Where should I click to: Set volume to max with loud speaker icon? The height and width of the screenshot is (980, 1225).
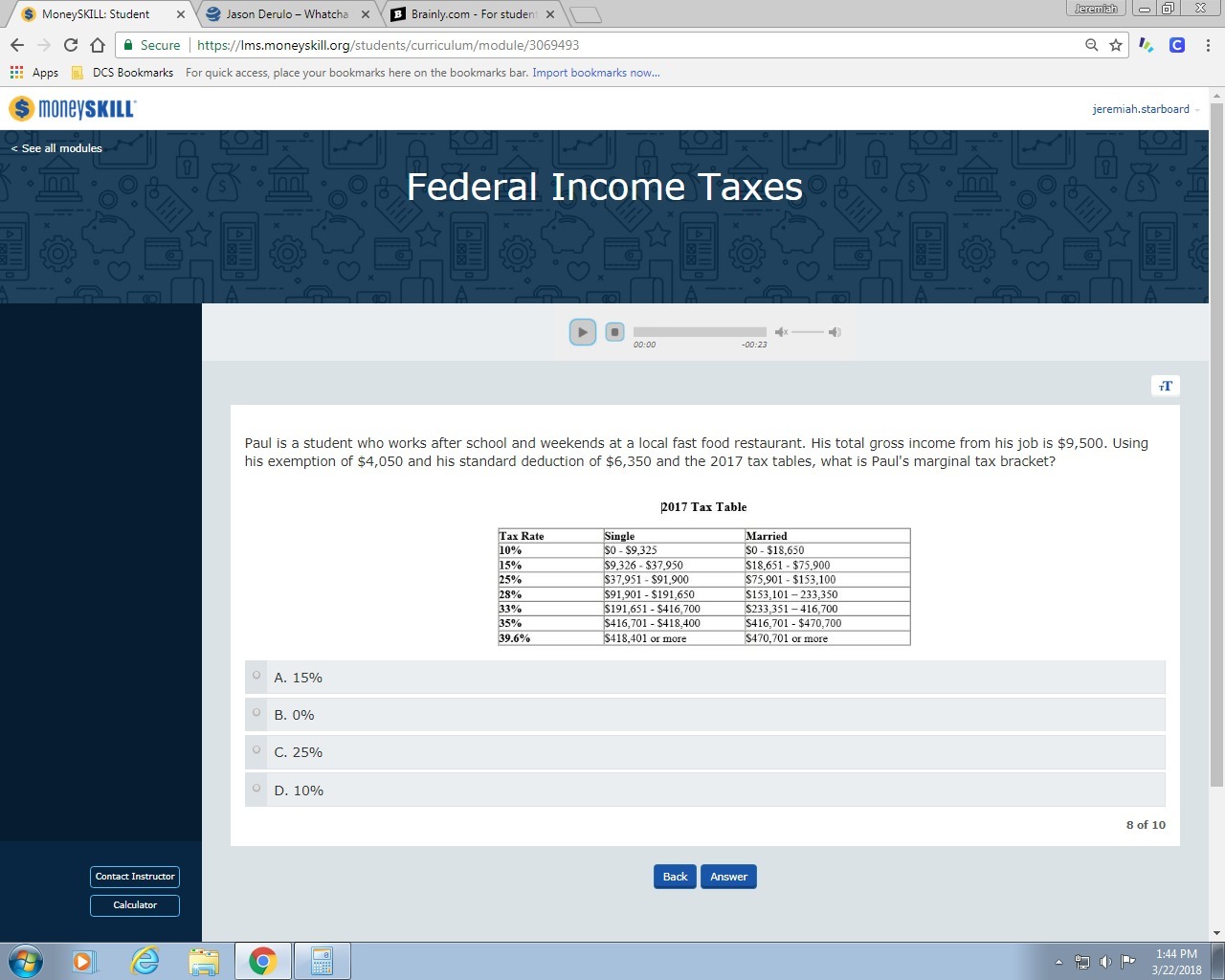coord(835,332)
